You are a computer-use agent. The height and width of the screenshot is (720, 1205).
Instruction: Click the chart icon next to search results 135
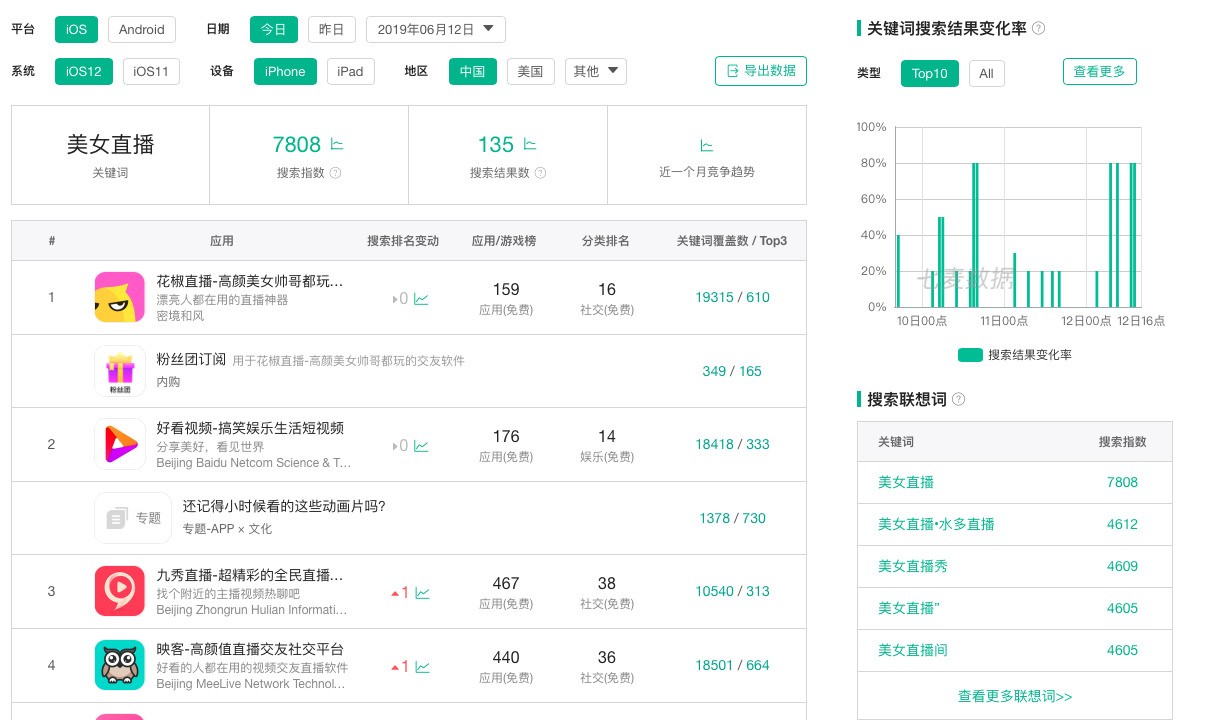[x=530, y=145]
